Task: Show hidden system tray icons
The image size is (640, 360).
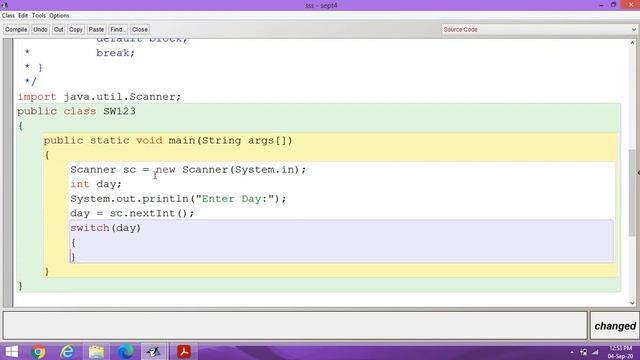Action: point(572,352)
